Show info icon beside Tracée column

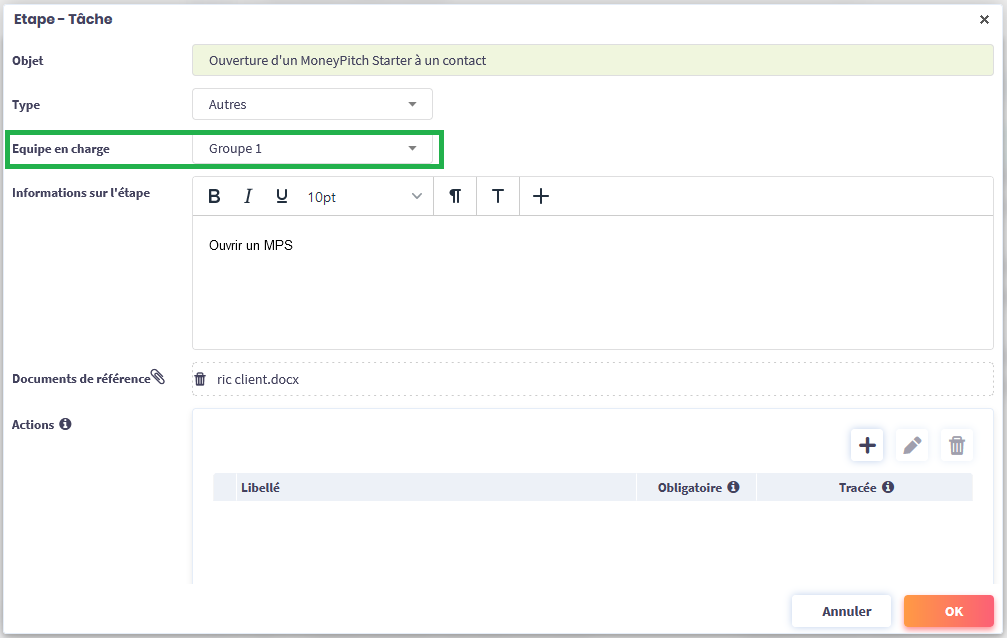(x=887, y=487)
